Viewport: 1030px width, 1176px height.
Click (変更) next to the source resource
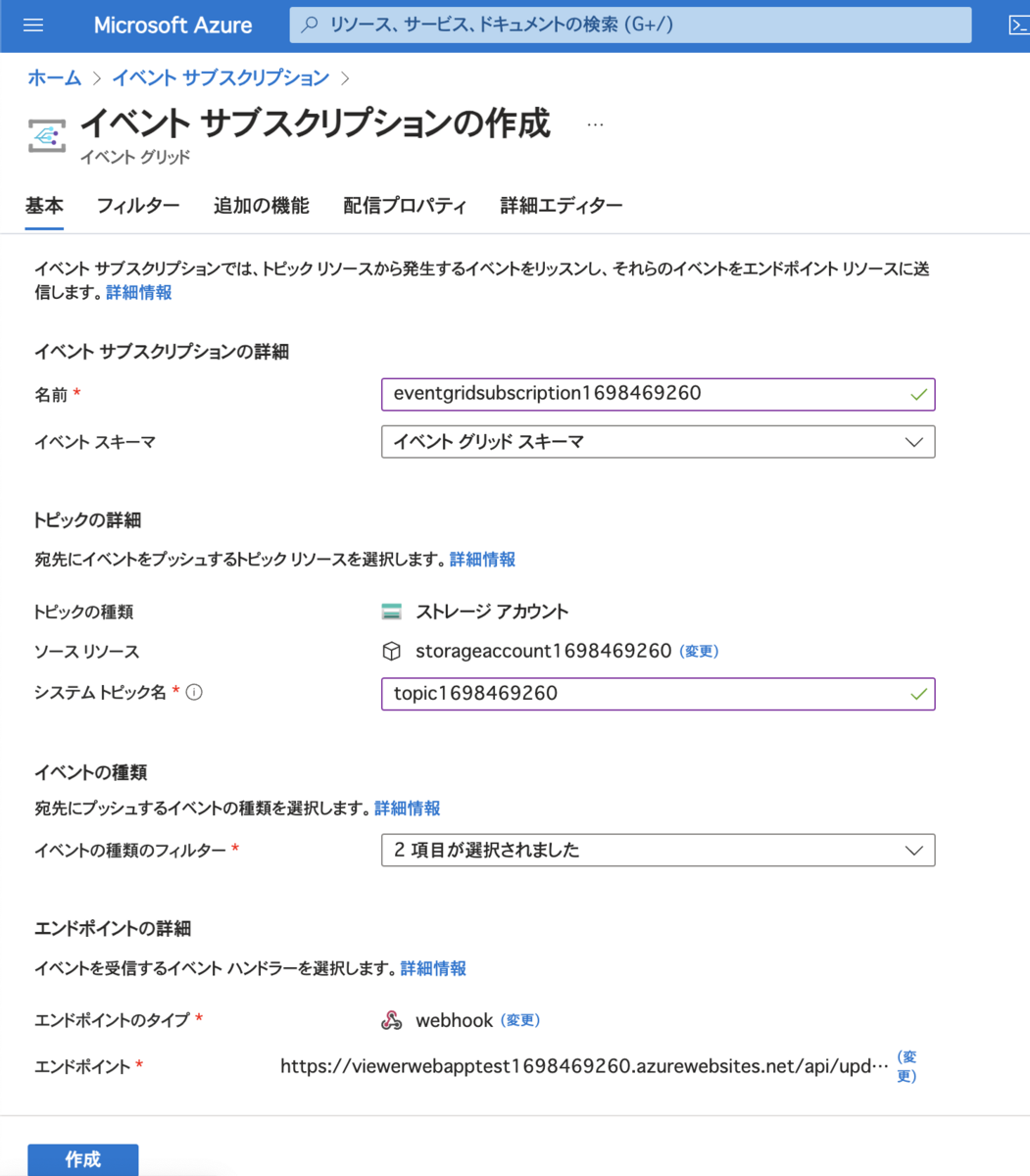(698, 651)
